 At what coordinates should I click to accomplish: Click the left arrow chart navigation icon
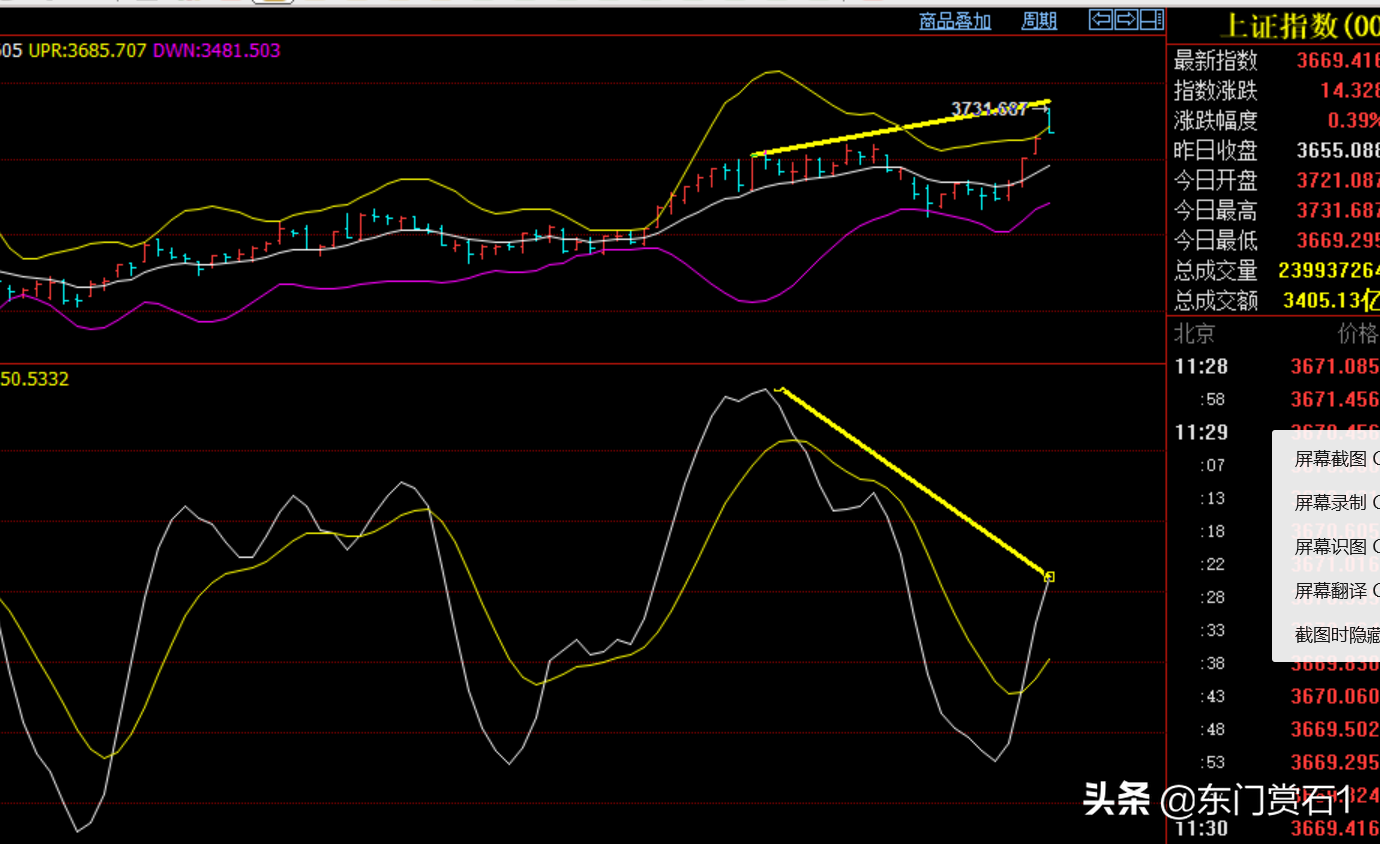(1101, 19)
